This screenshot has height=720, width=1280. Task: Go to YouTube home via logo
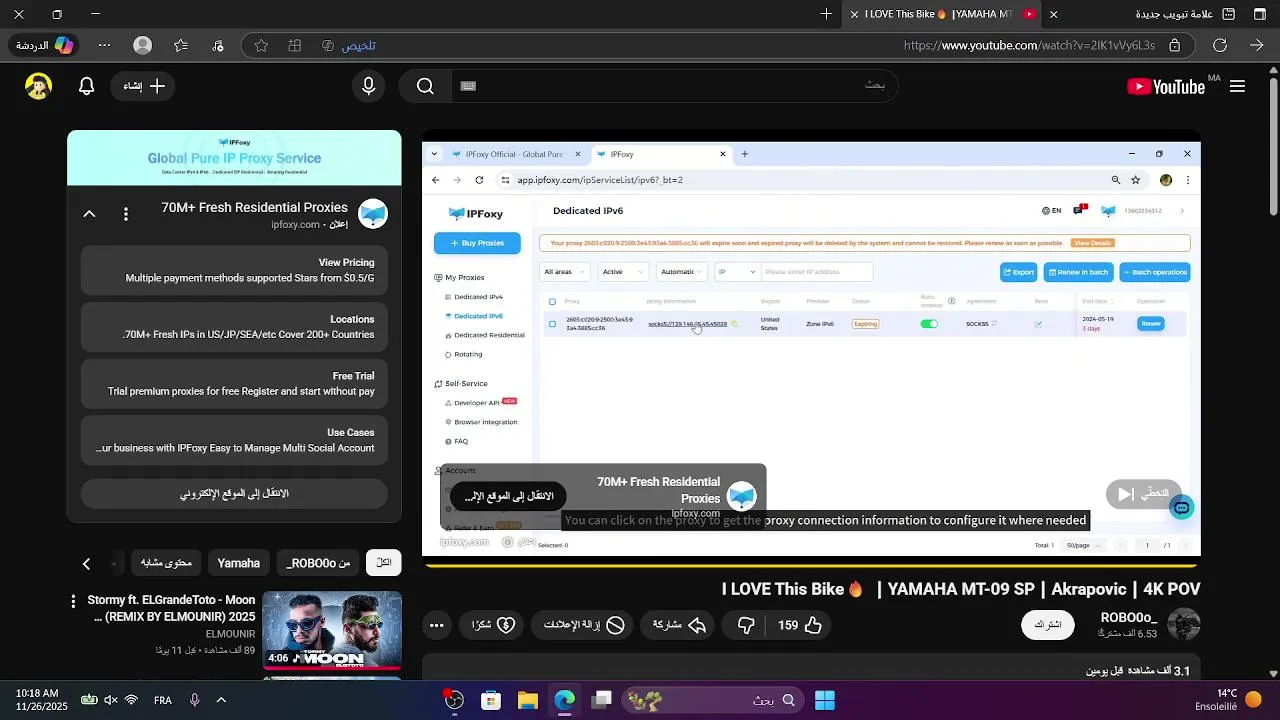[x=1166, y=87]
